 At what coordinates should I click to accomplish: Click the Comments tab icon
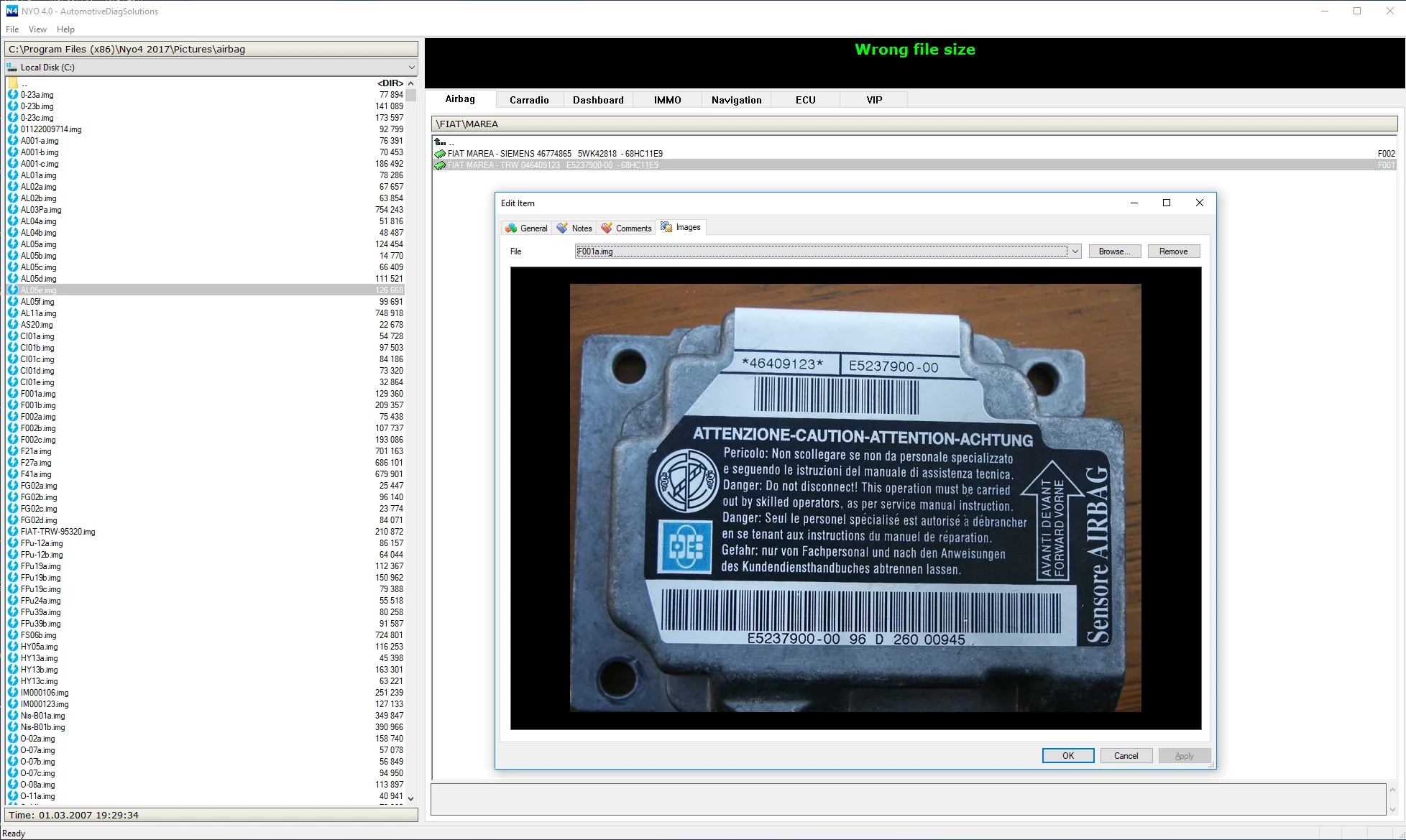click(607, 228)
